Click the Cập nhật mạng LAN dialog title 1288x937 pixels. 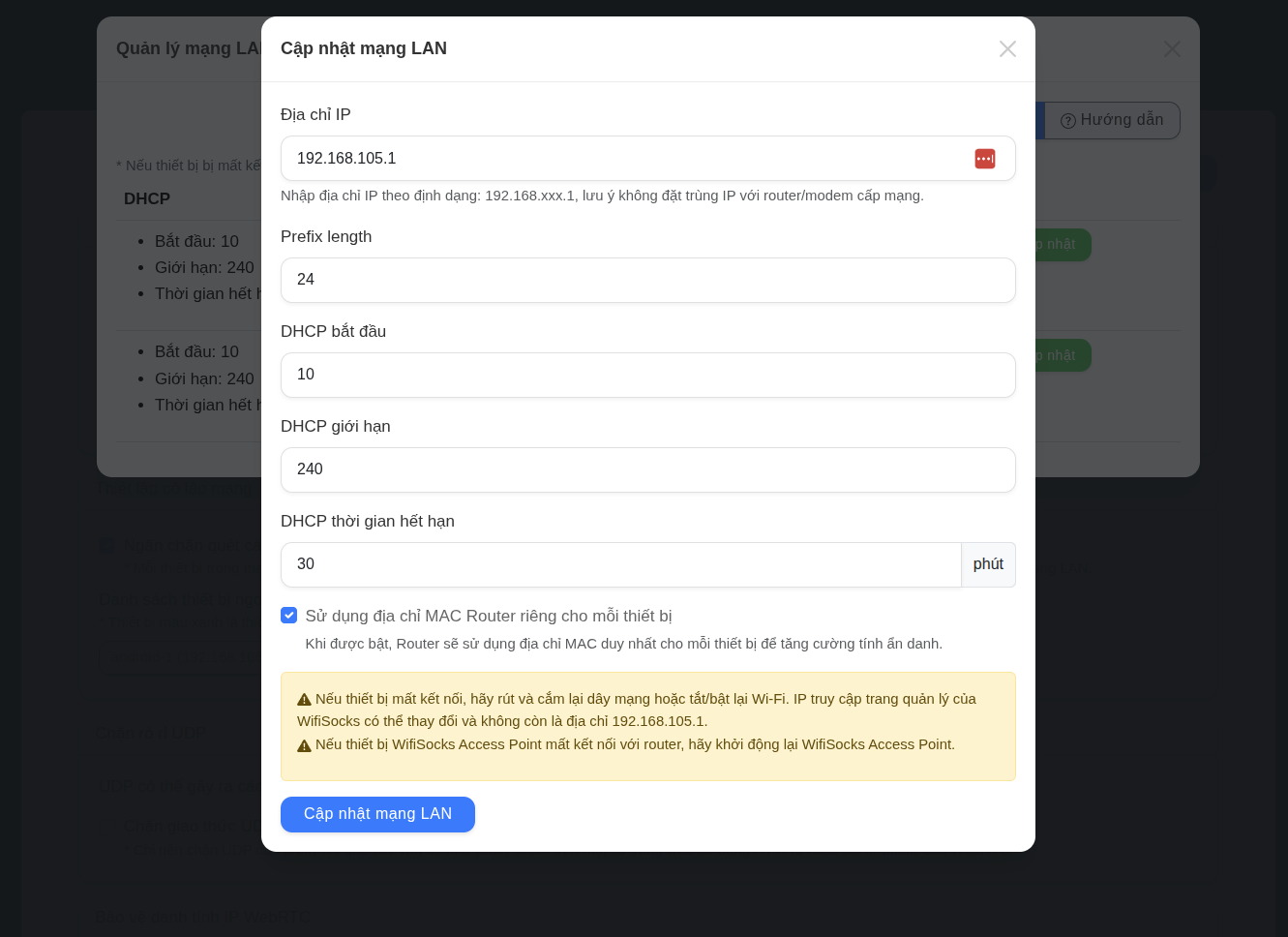364,48
